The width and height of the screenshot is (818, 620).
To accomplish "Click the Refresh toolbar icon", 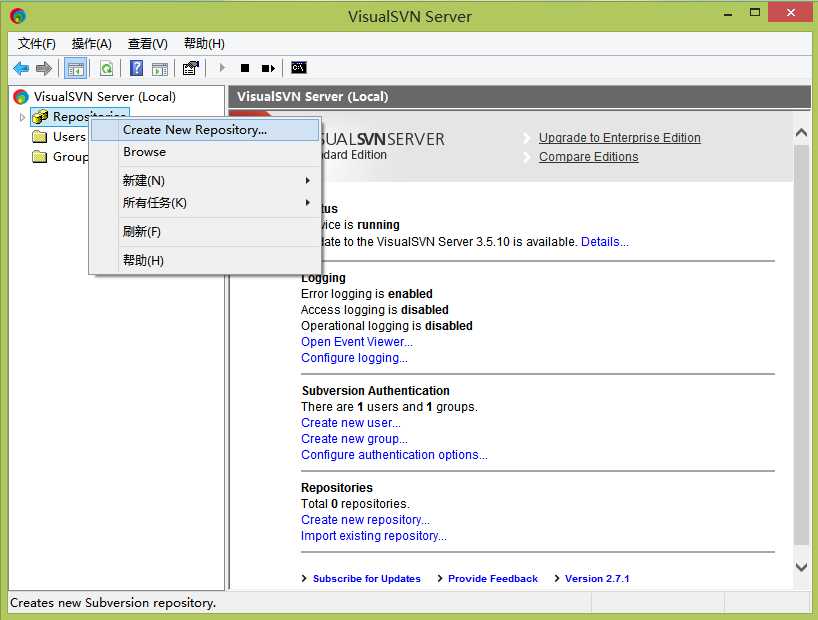I will (x=106, y=68).
